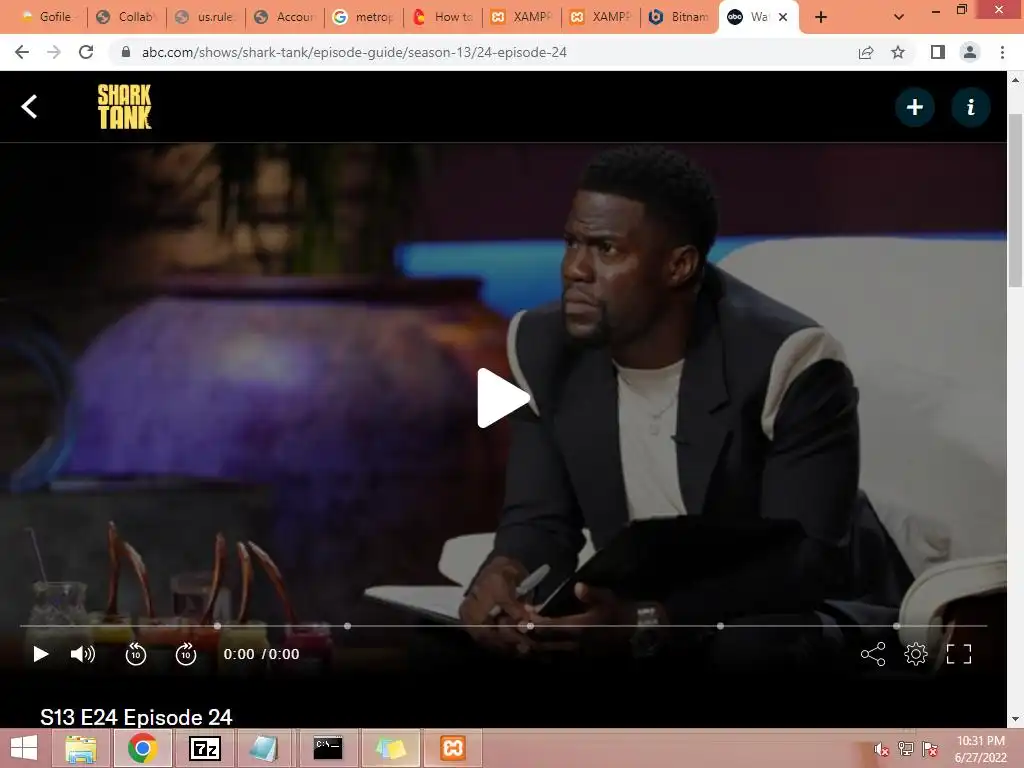
Task: Click the S13 E24 Episode 24 title
Action: [x=136, y=717]
